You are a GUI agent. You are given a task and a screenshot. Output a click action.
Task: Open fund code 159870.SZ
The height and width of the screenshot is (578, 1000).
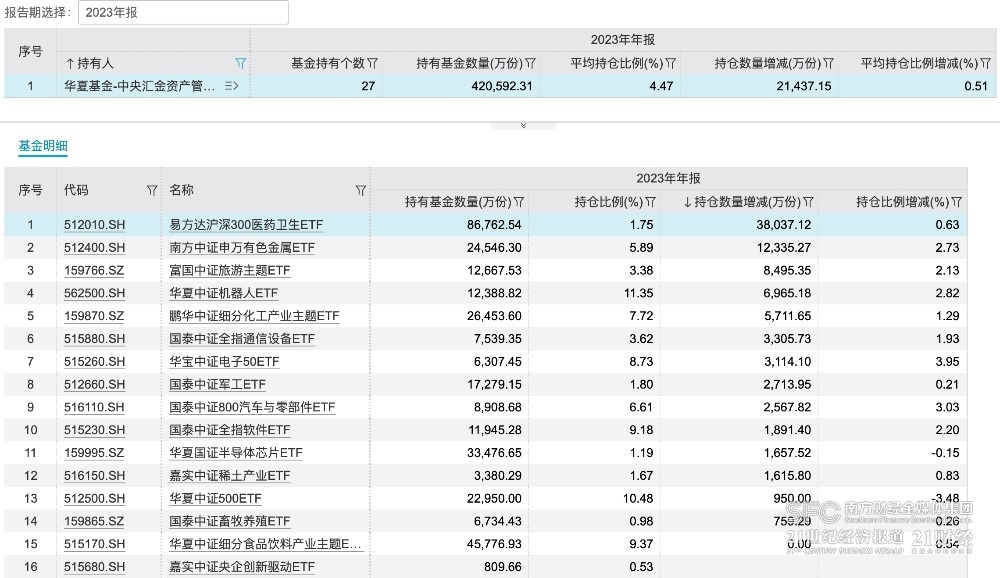pyautogui.click(x=94, y=316)
